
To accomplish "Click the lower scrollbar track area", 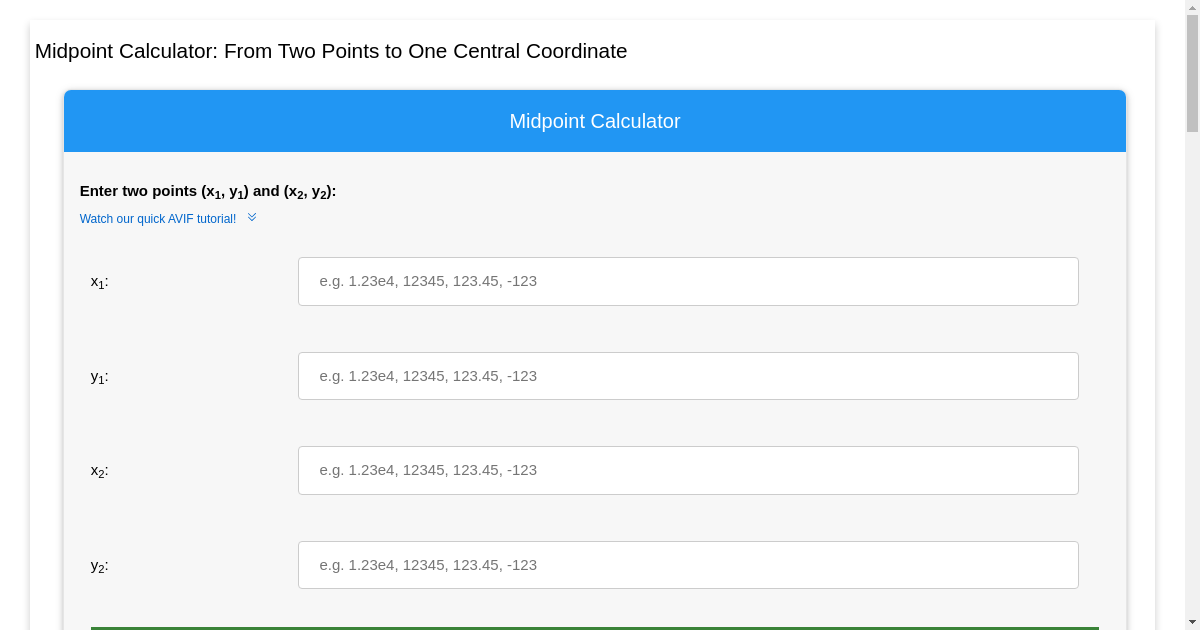I will pos(1191,400).
